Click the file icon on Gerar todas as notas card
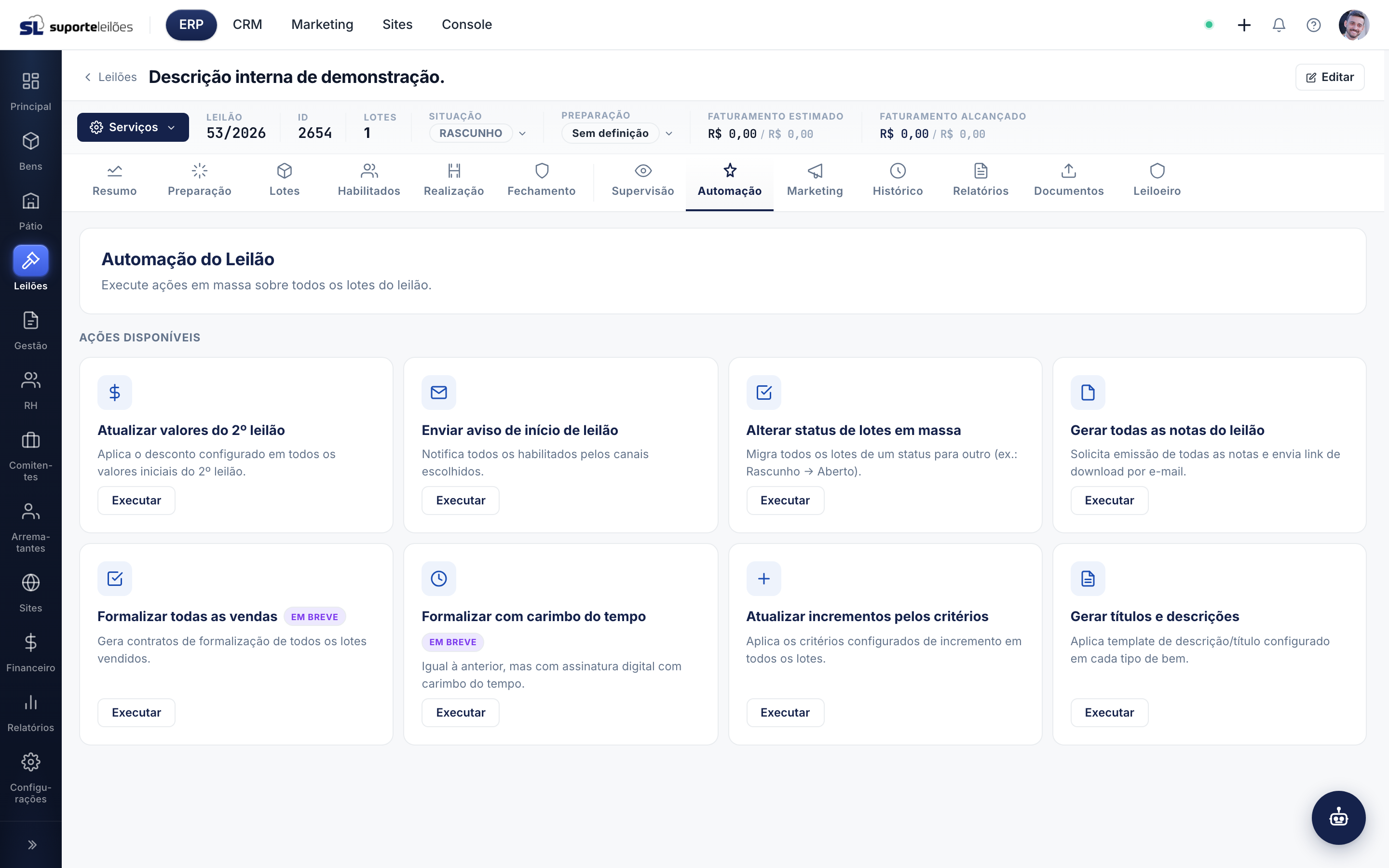1389x868 pixels. coord(1088,393)
